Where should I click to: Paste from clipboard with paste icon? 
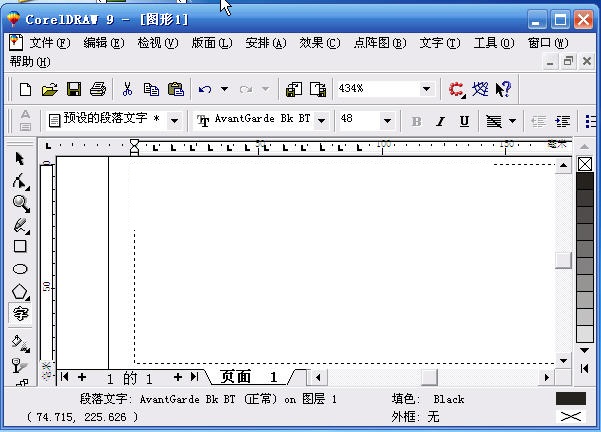click(176, 89)
